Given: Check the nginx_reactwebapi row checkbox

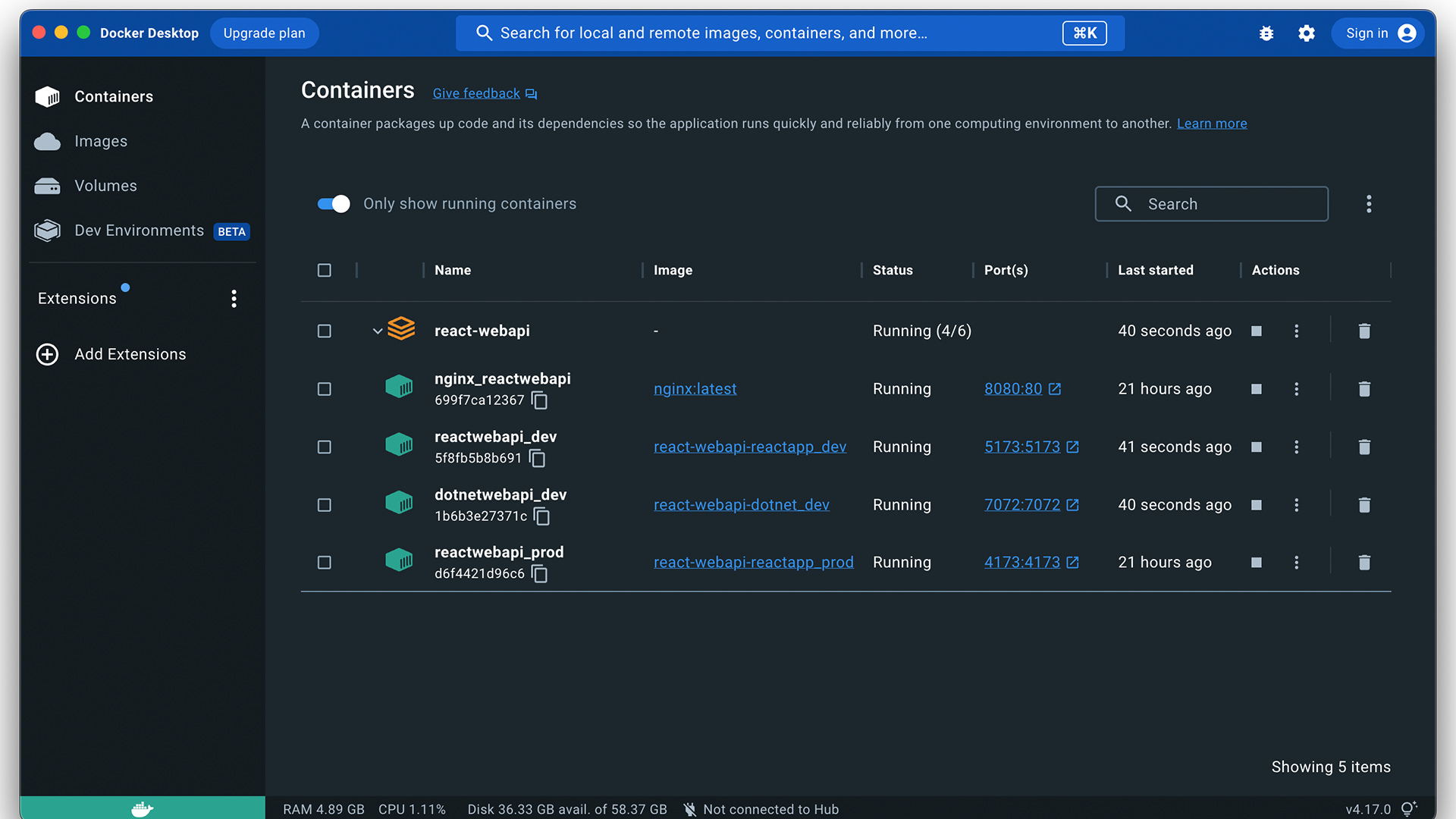Looking at the screenshot, I should coord(325,389).
